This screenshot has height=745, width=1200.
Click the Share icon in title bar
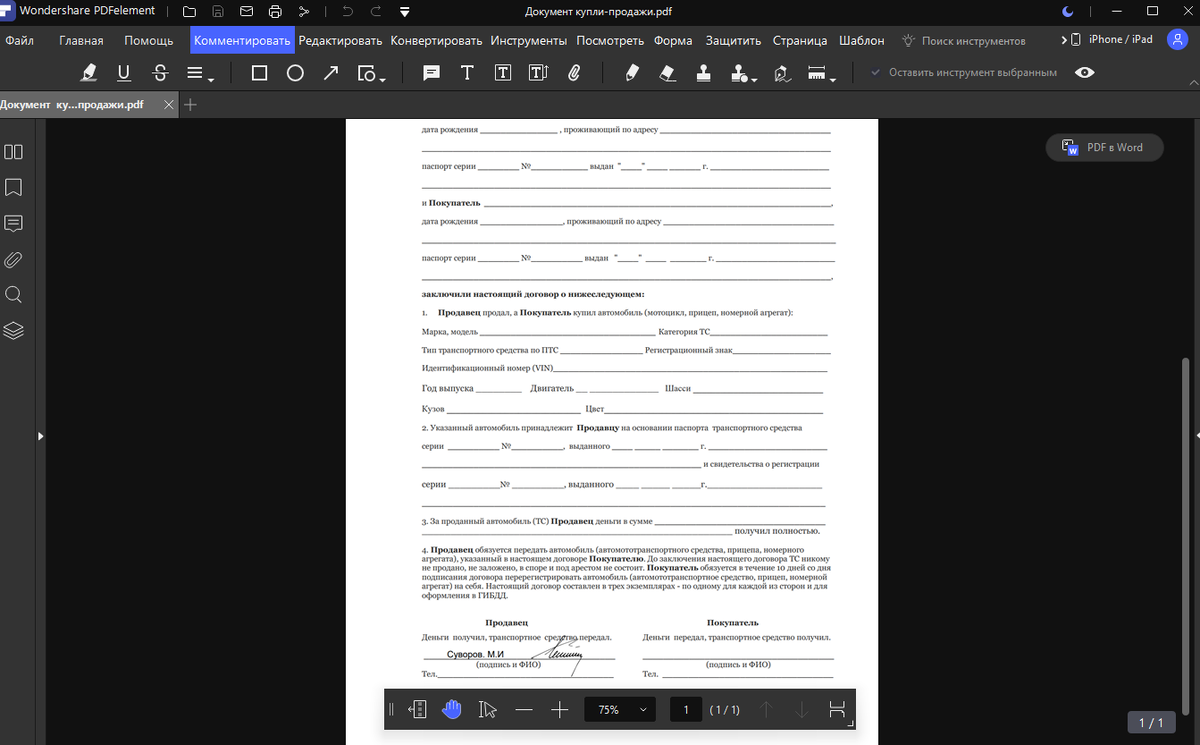(304, 12)
